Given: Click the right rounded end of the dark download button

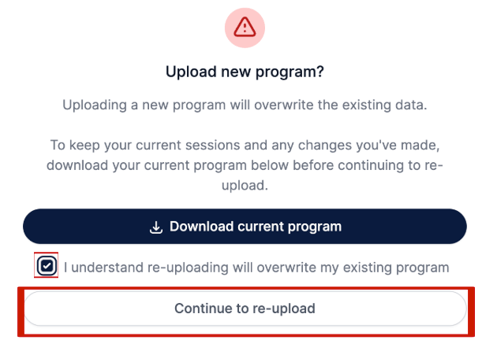Looking at the screenshot, I should pos(453,226).
